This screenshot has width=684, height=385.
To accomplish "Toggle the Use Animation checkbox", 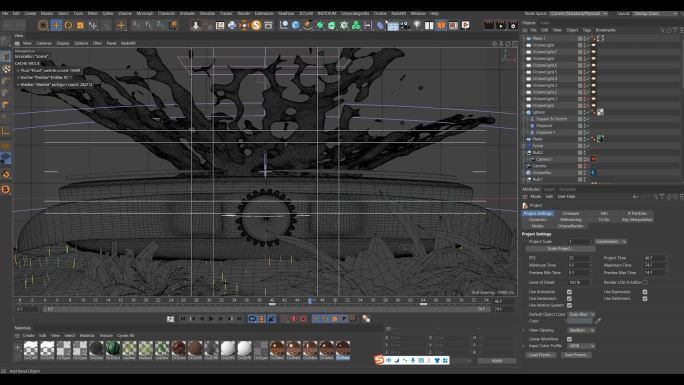I will click(569, 292).
